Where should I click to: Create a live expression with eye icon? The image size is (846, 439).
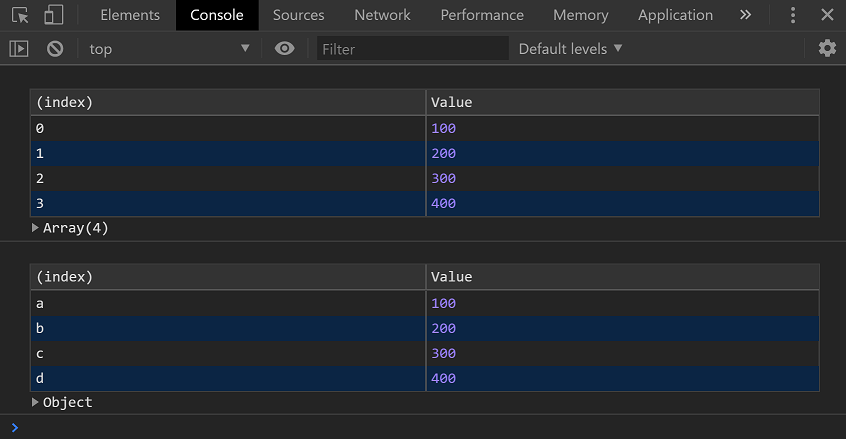[285, 48]
